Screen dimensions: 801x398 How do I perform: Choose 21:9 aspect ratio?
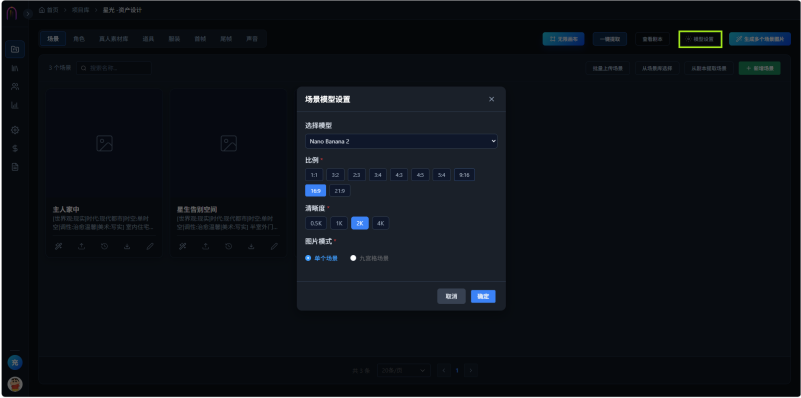click(x=340, y=191)
